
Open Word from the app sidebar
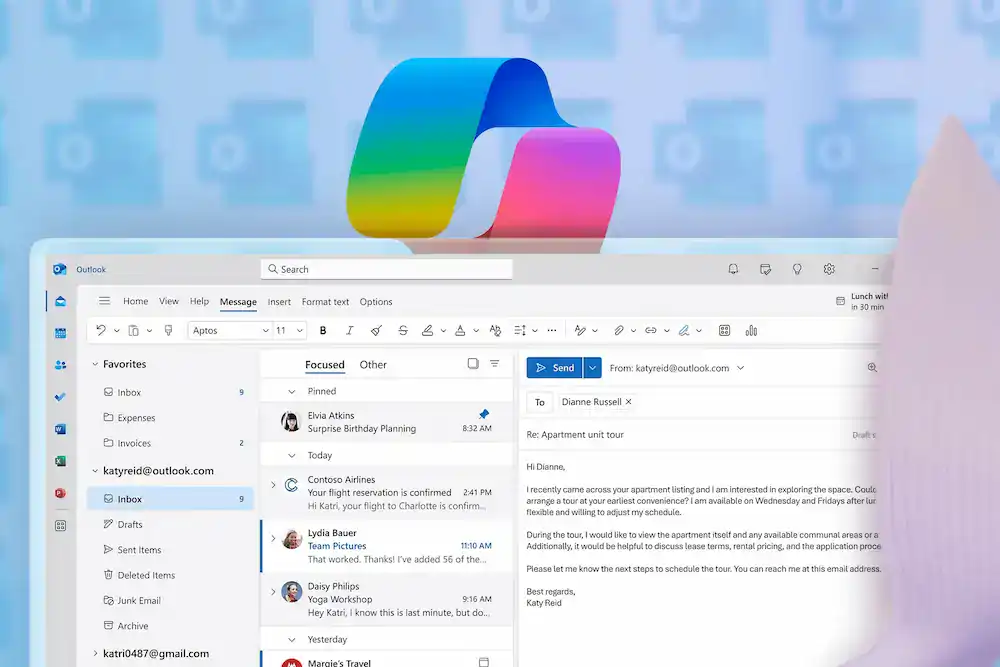pos(59,428)
